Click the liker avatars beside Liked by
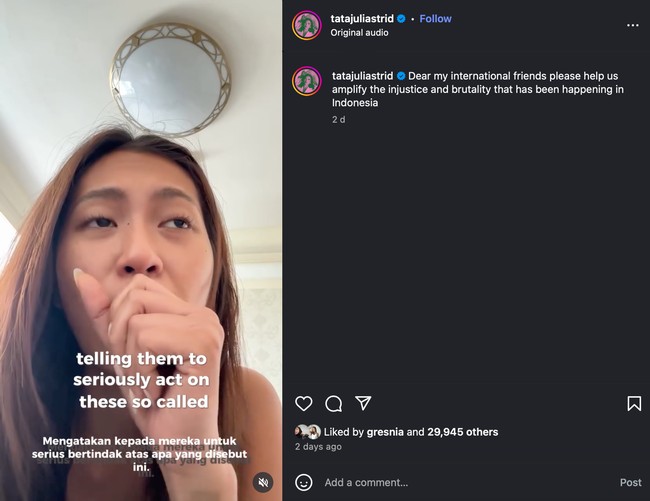The image size is (650, 501). click(307, 432)
